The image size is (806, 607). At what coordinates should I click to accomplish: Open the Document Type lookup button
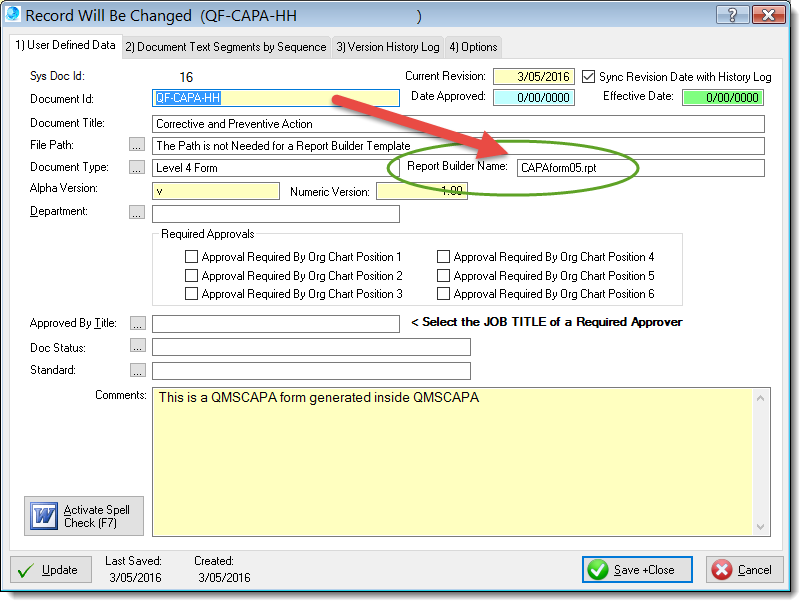pyautogui.click(x=138, y=168)
